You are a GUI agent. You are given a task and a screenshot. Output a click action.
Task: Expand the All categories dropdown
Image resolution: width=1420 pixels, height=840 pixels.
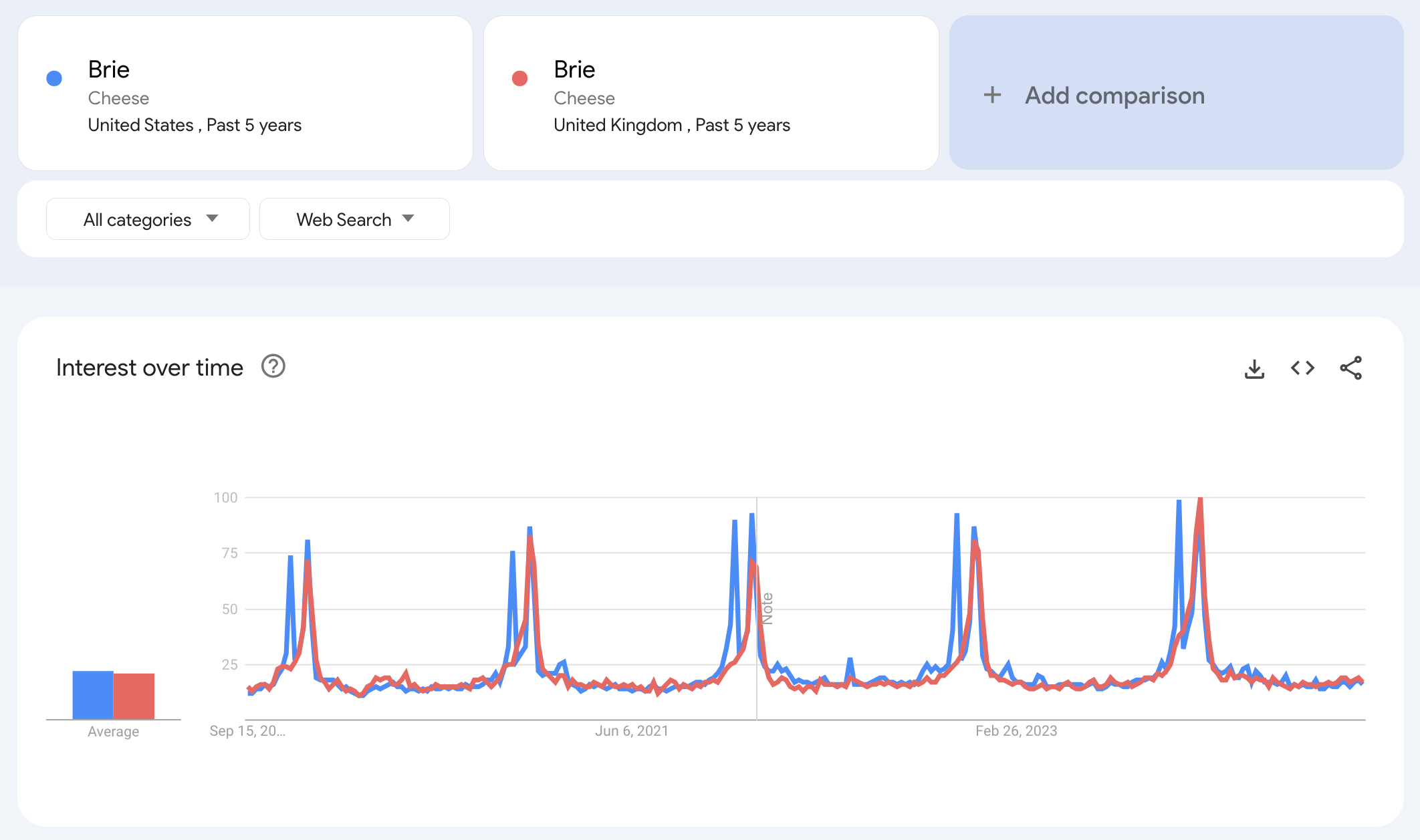point(148,218)
